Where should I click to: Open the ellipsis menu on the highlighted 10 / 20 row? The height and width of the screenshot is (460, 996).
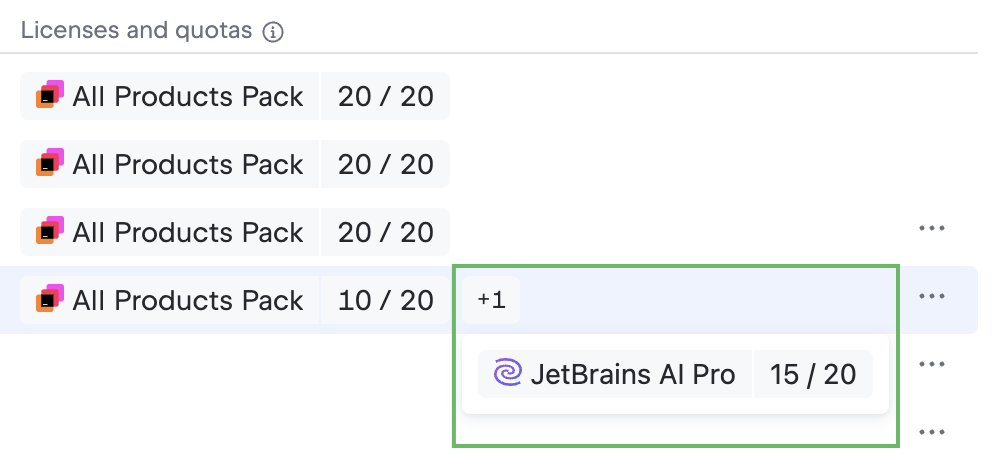[x=931, y=297]
